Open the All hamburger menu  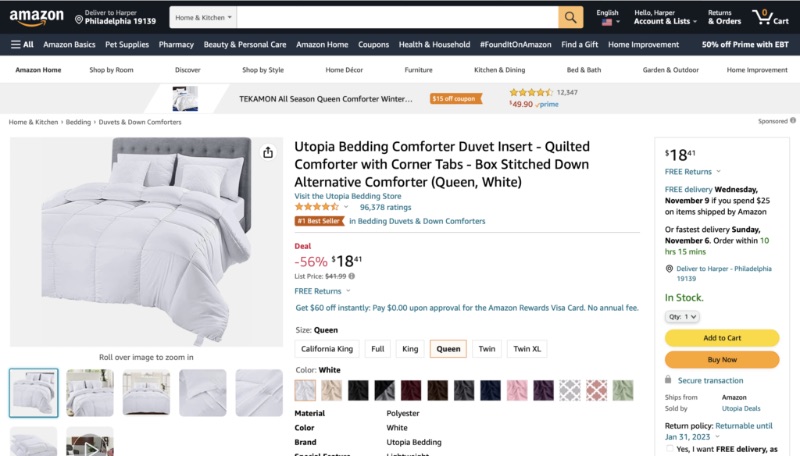tap(22, 44)
